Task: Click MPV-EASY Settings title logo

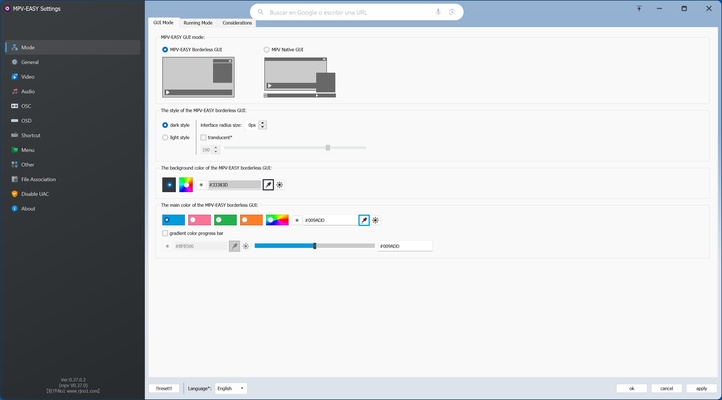Action: tap(7, 8)
